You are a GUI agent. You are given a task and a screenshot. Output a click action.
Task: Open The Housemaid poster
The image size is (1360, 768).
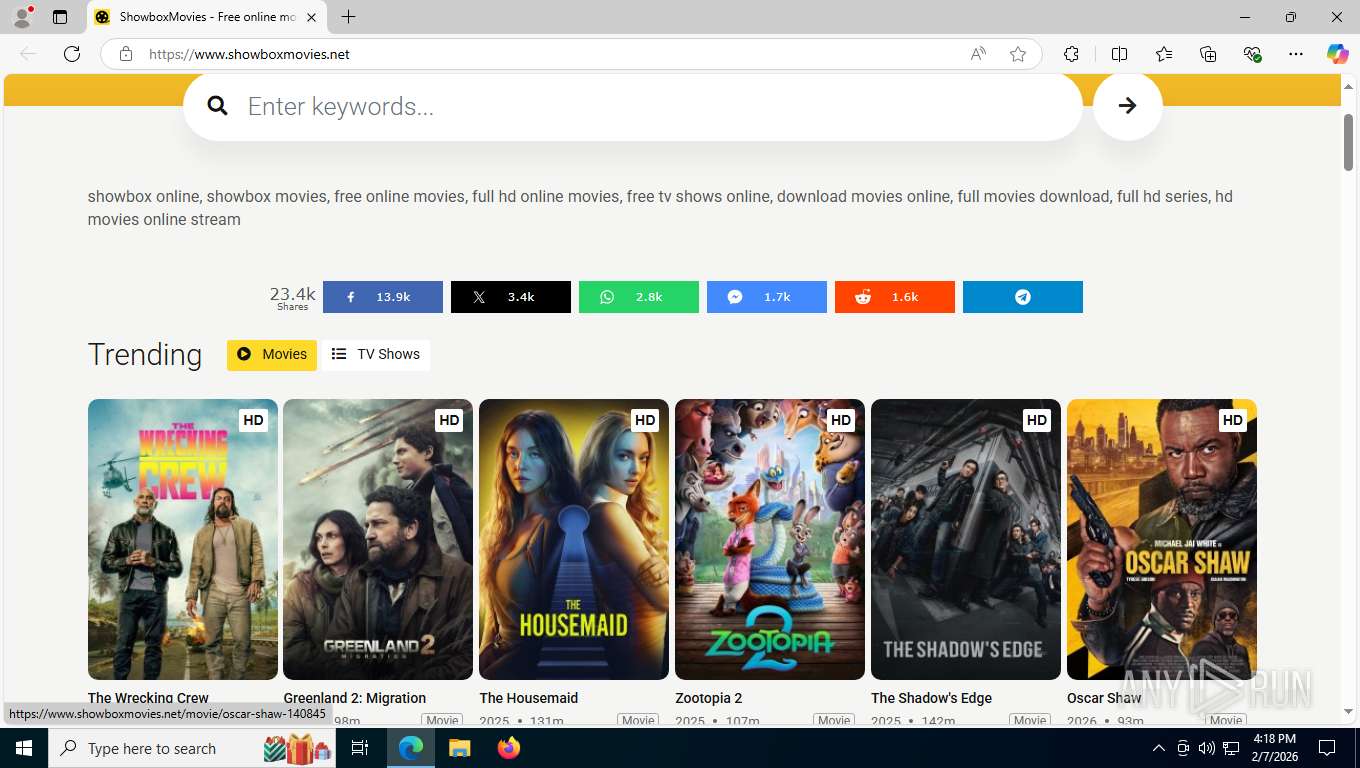pyautogui.click(x=574, y=540)
